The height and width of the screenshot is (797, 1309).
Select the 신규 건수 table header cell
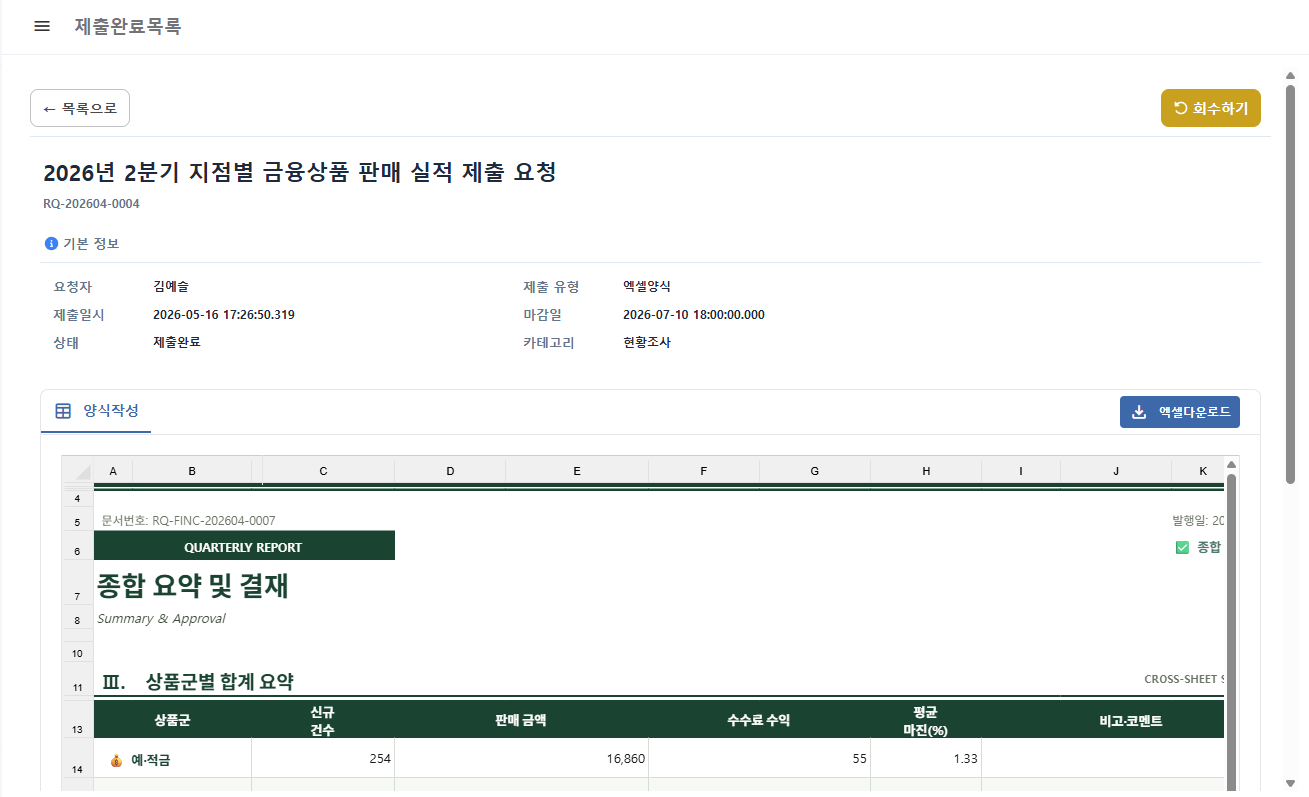click(x=323, y=720)
